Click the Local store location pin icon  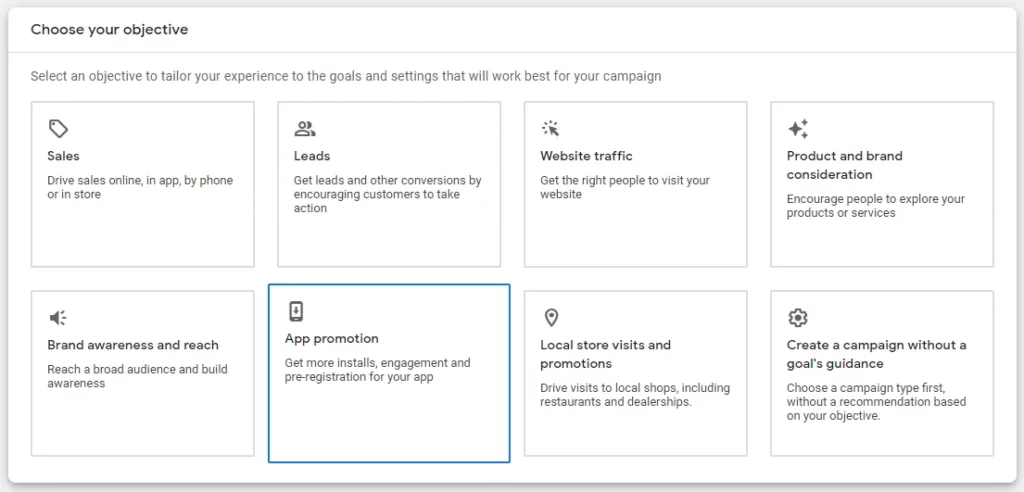point(551,318)
